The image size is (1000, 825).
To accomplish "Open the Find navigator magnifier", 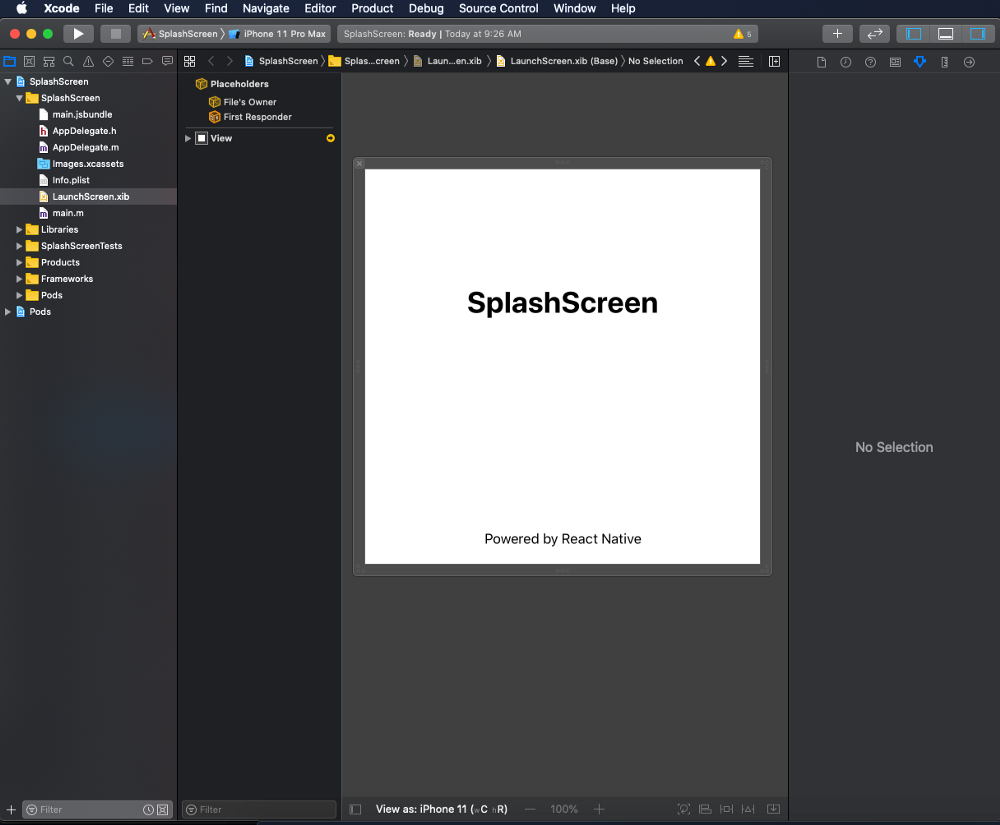I will pyautogui.click(x=68, y=61).
